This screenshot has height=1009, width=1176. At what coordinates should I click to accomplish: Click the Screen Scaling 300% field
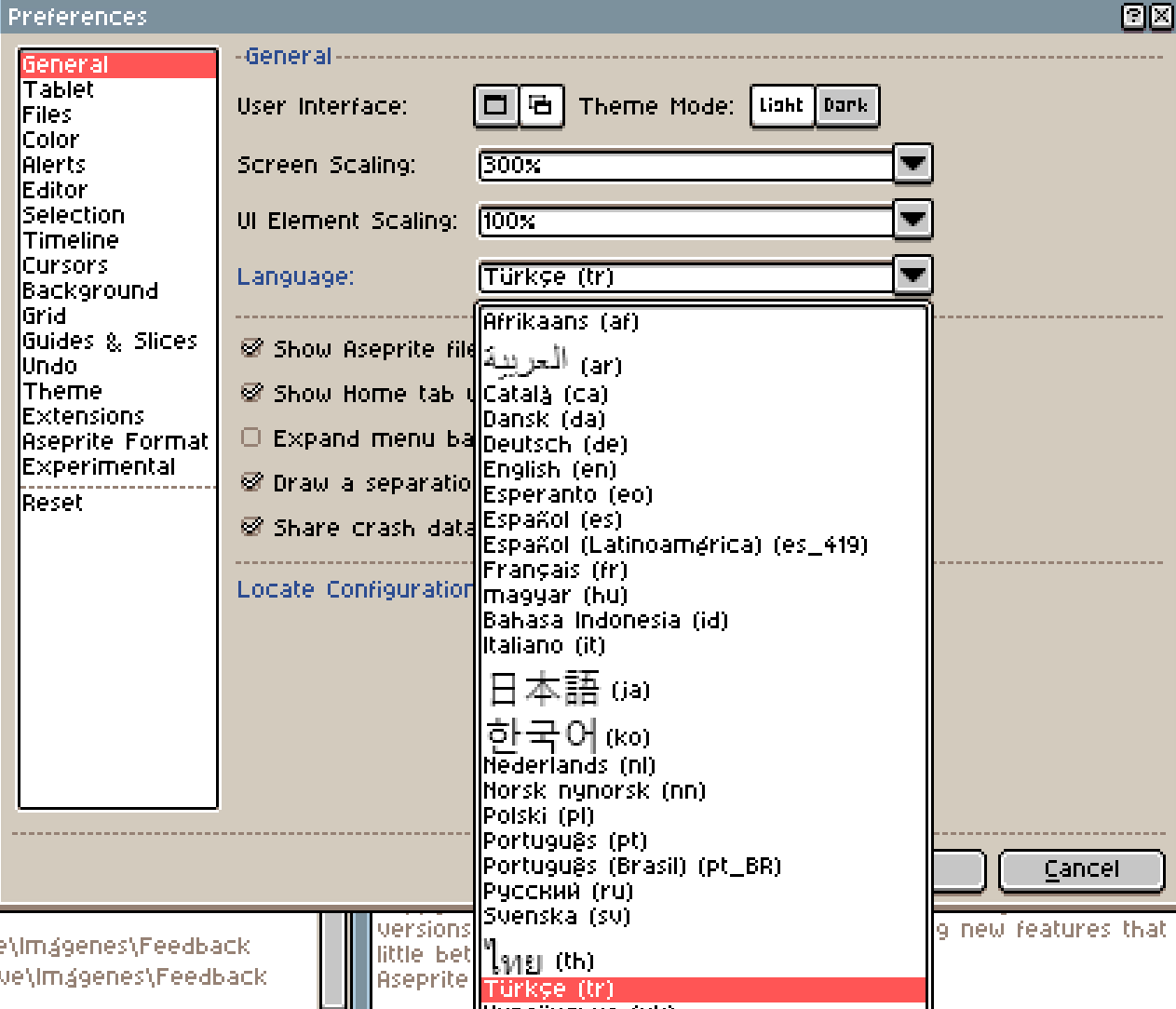point(685,165)
